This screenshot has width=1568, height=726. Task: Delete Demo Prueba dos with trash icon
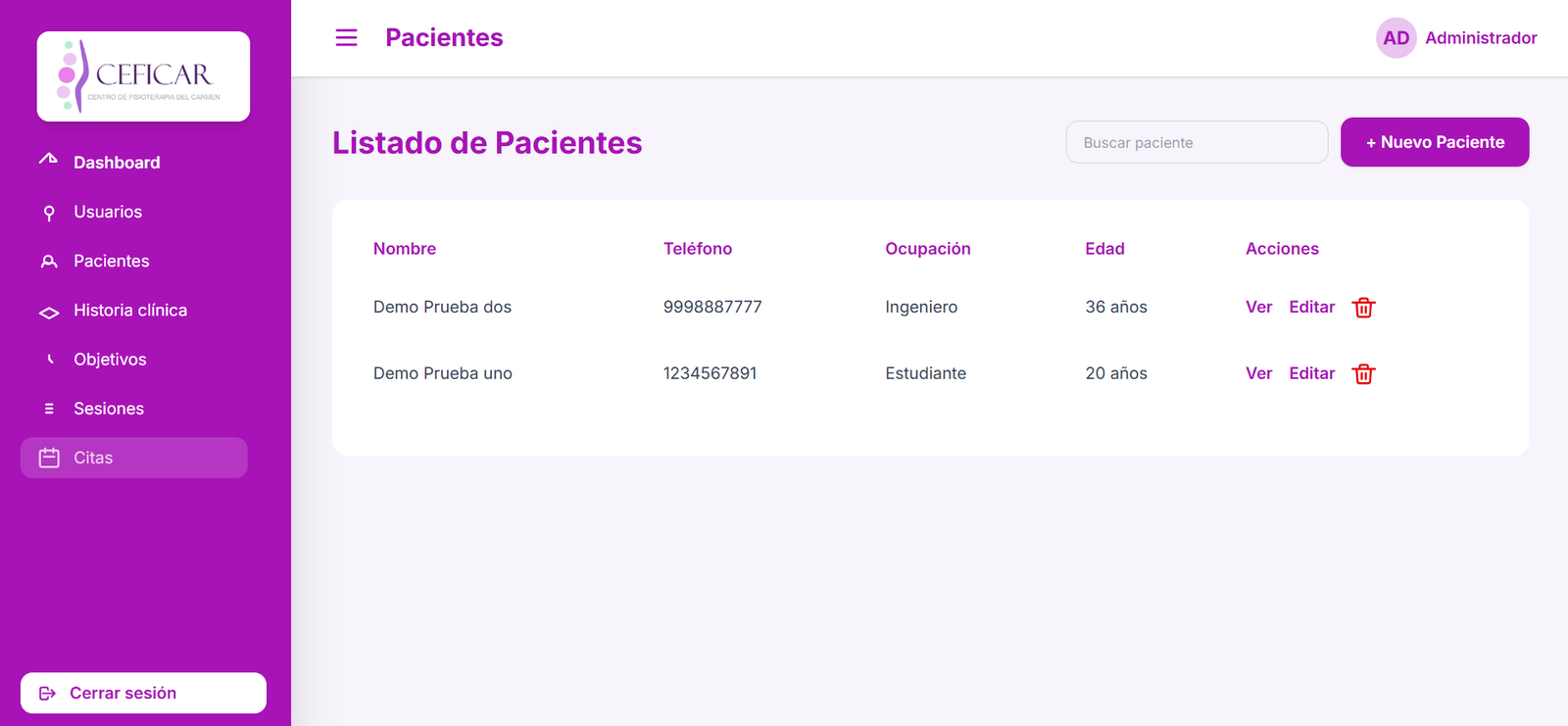(1363, 308)
